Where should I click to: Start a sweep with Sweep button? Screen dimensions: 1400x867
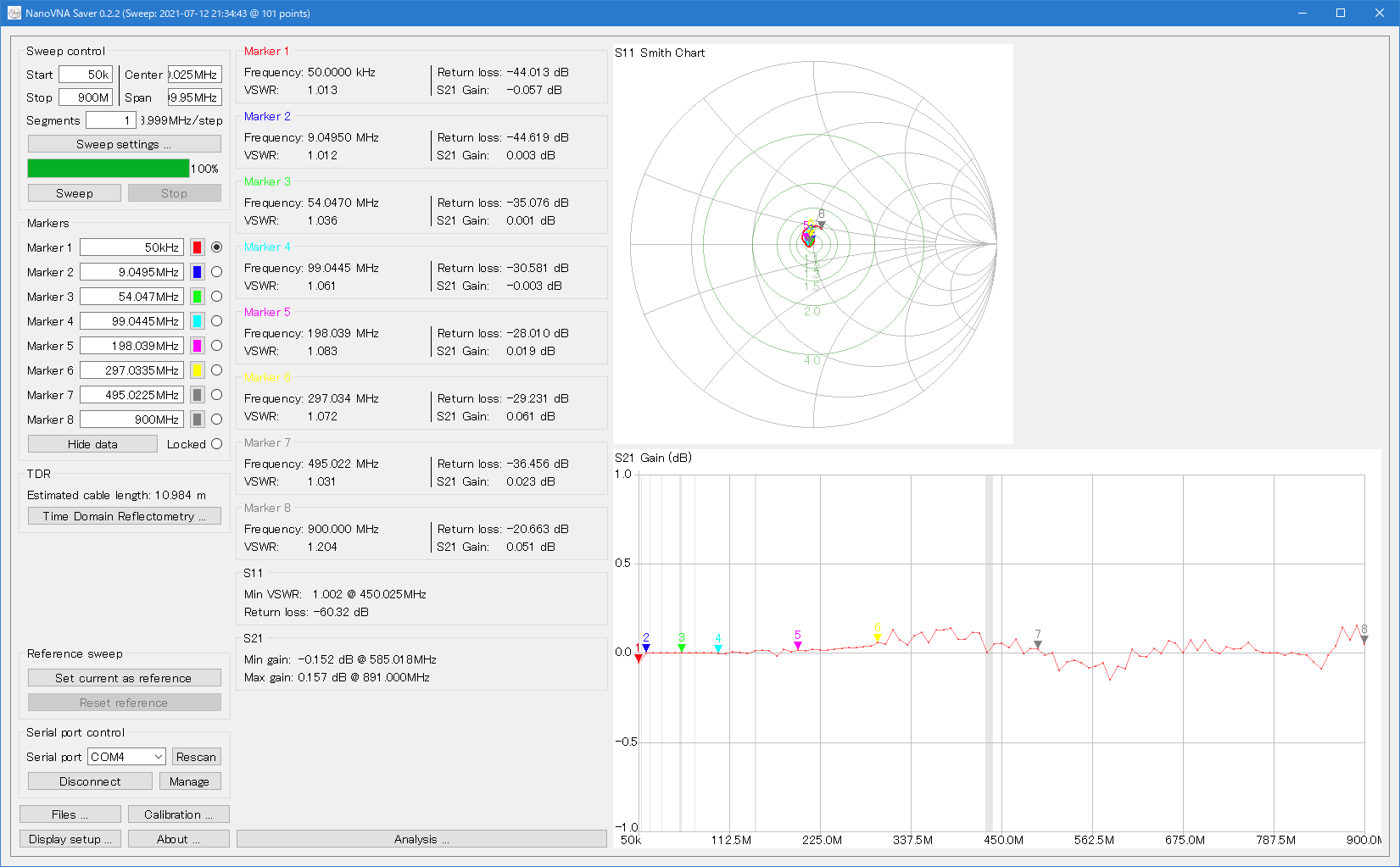tap(75, 193)
